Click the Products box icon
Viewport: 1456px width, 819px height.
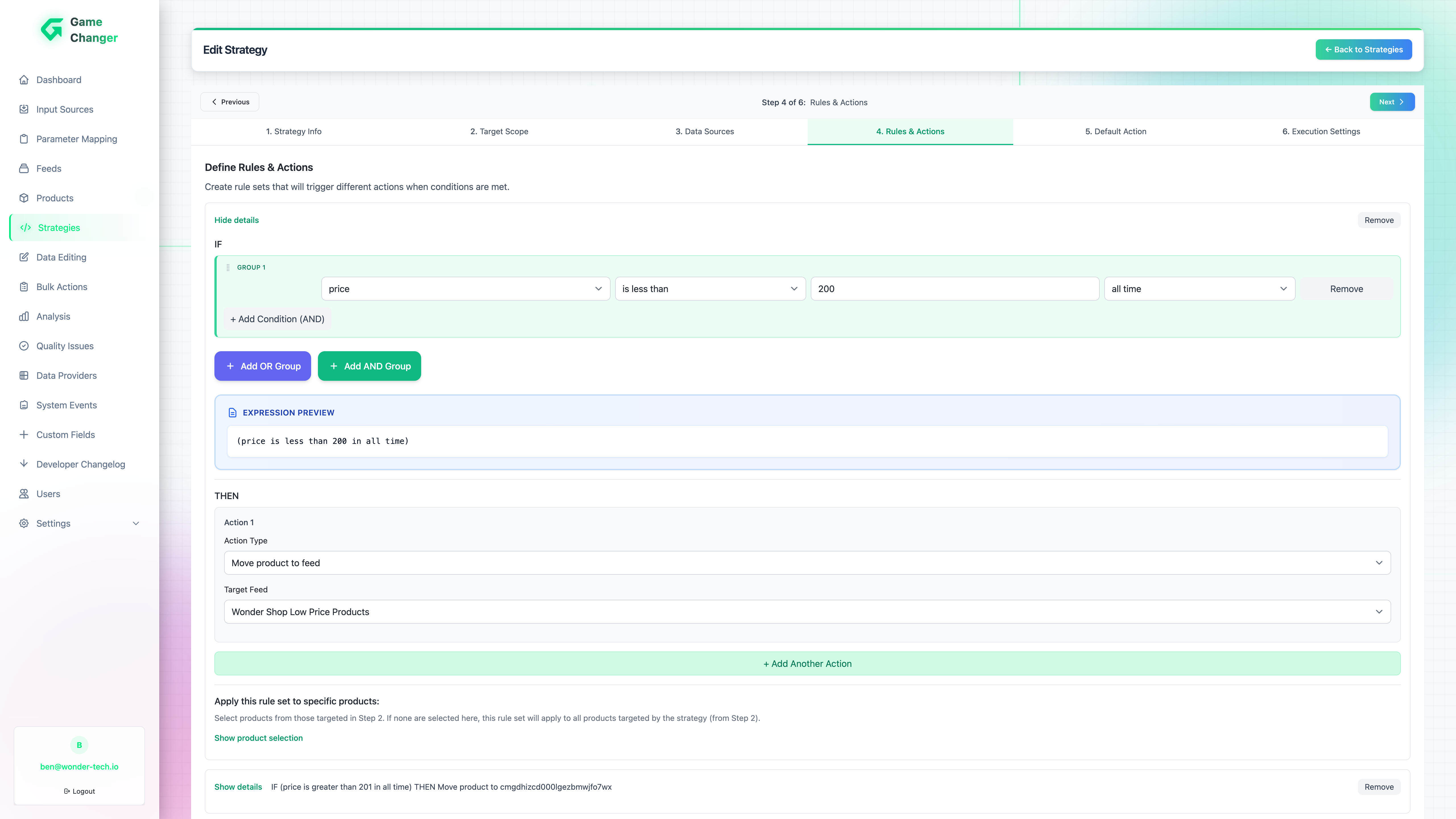[24, 198]
